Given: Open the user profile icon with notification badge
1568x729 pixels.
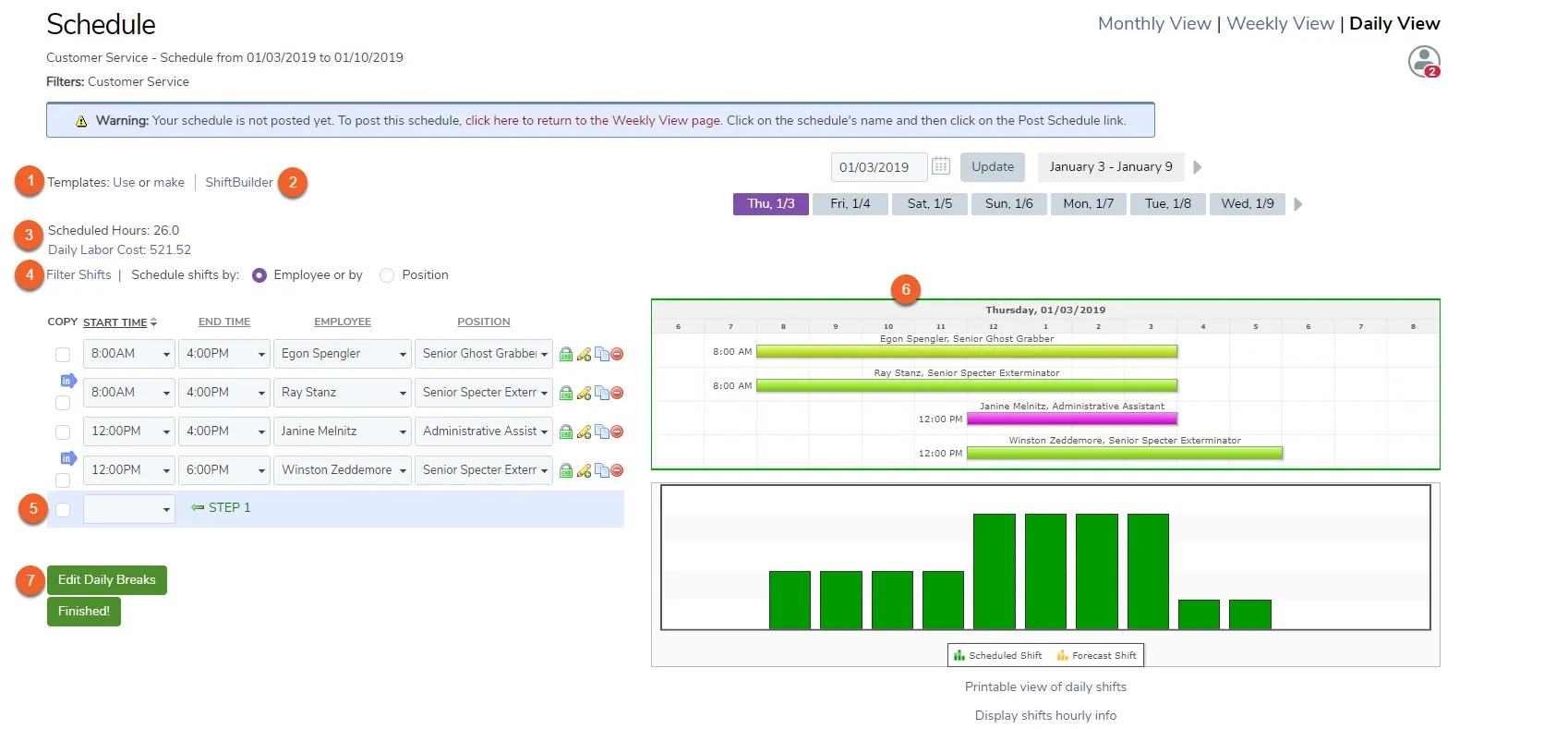Looking at the screenshot, I should click(x=1424, y=62).
